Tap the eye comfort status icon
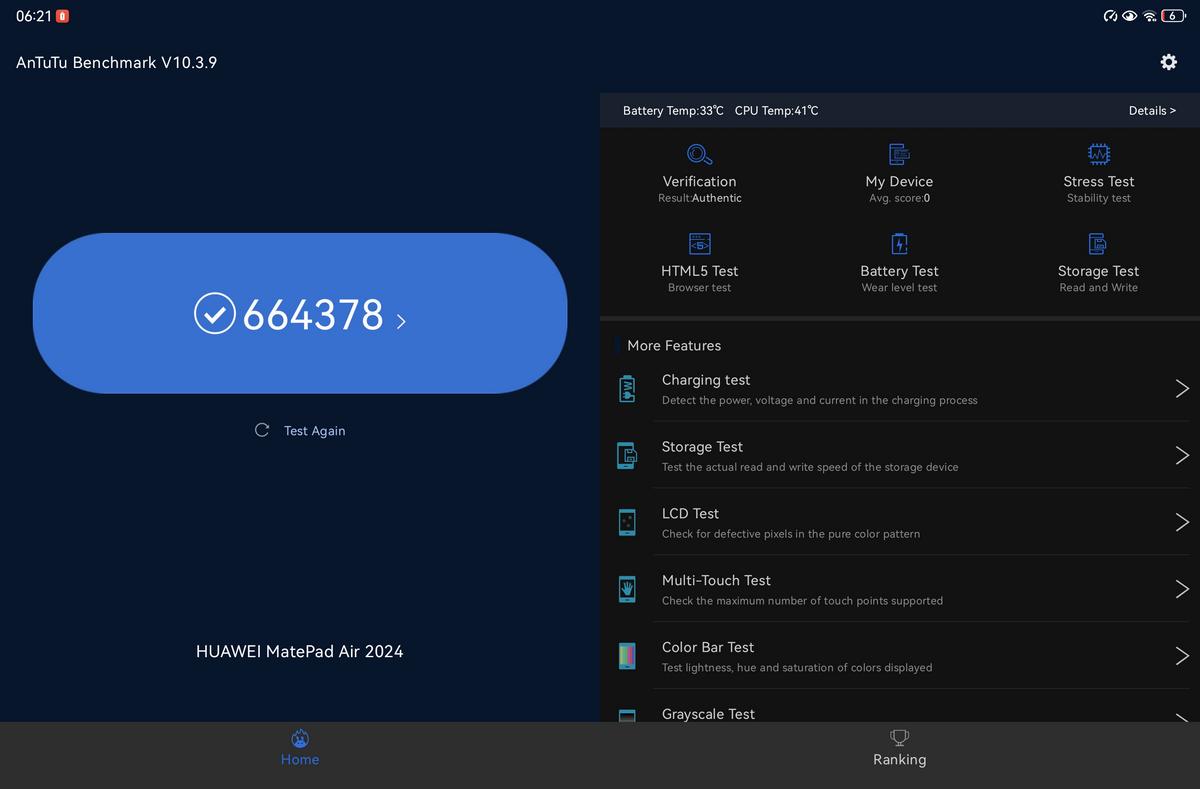 coord(1130,16)
